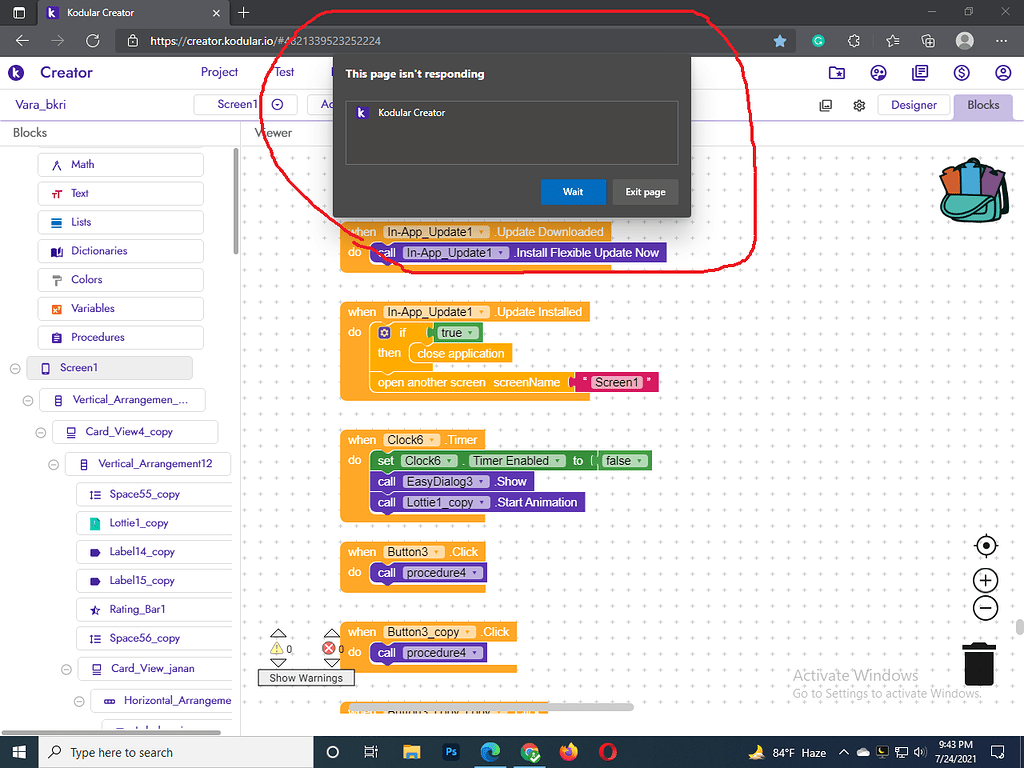Open the true value dropdown
This screenshot has width=1024, height=768.
tap(470, 333)
